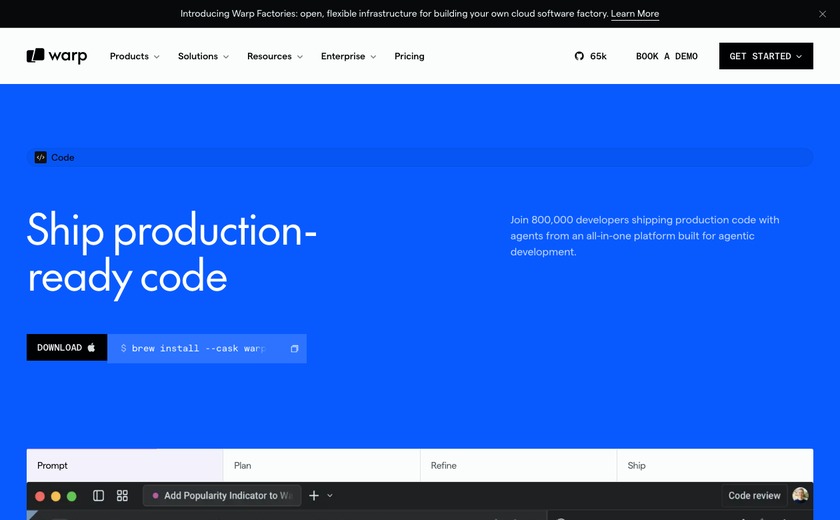Click Book a Demo
Screen dimensions: 840x520
coord(666,56)
